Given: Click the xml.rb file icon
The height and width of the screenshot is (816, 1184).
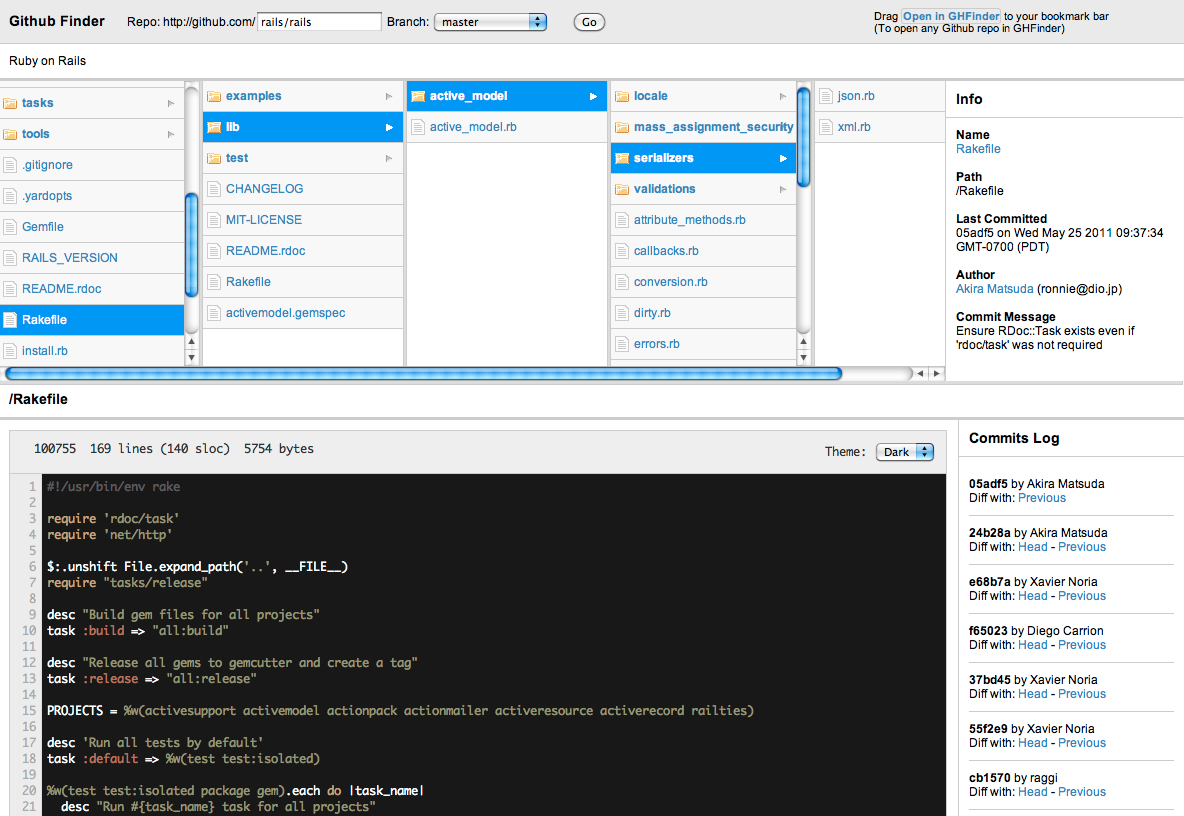Looking at the screenshot, I should (x=825, y=128).
